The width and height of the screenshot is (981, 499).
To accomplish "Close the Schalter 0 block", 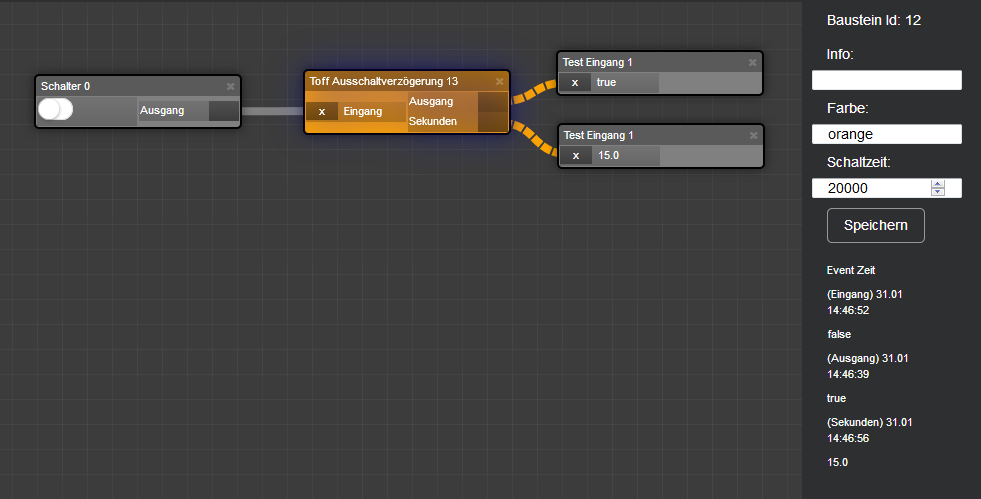I will pyautogui.click(x=230, y=86).
